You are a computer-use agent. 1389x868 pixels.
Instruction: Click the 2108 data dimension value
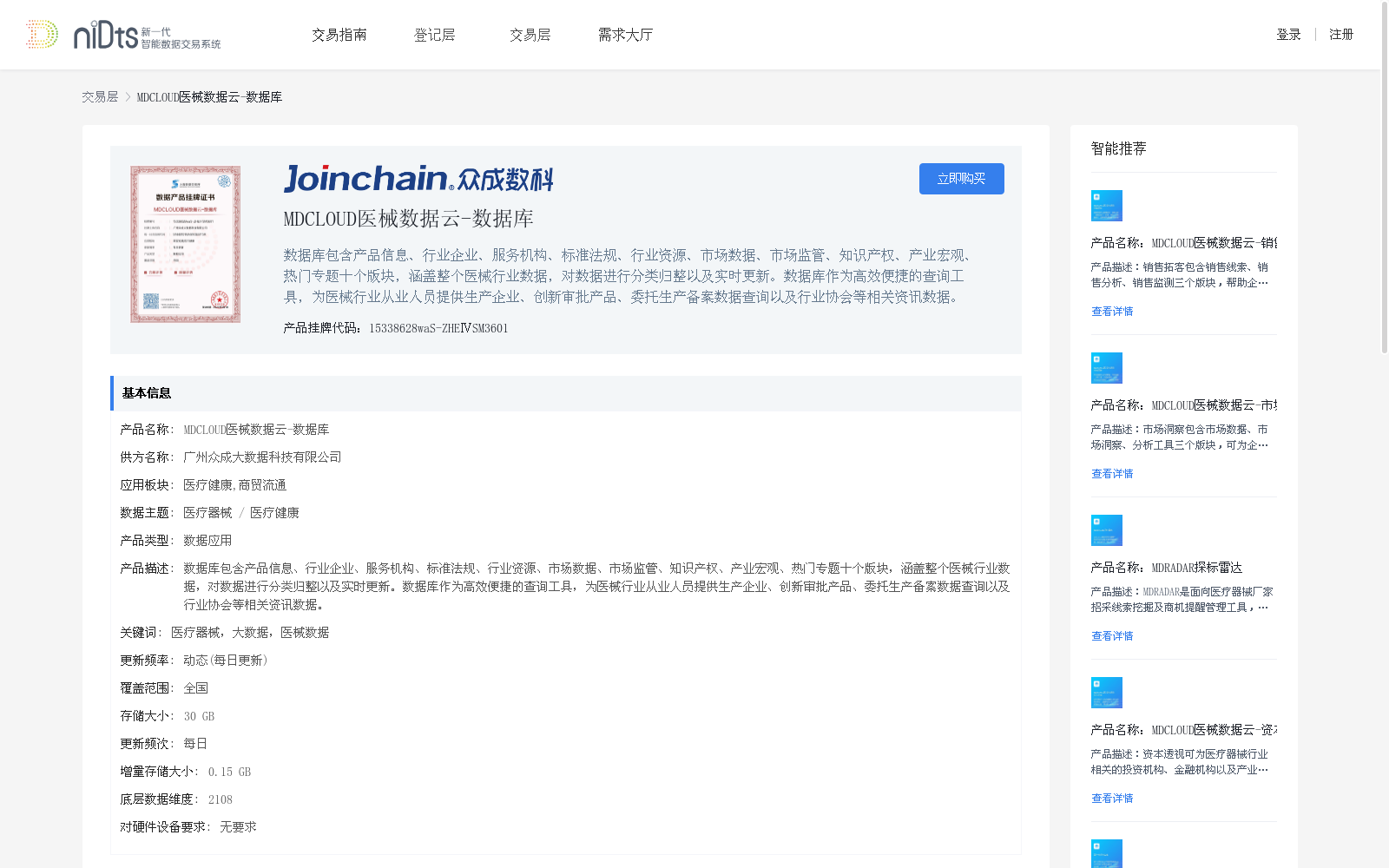point(221,799)
